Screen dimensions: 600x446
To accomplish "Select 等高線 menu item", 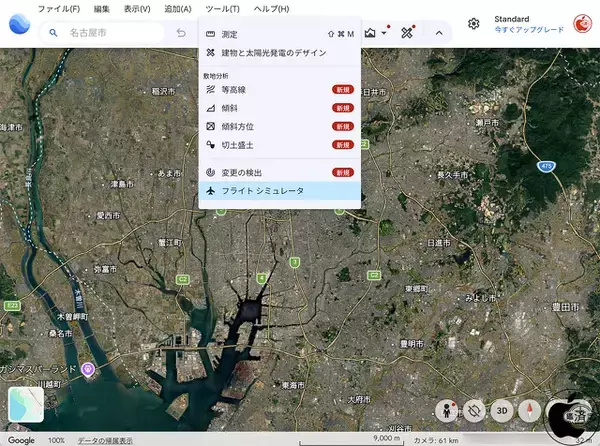I will pyautogui.click(x=280, y=90).
